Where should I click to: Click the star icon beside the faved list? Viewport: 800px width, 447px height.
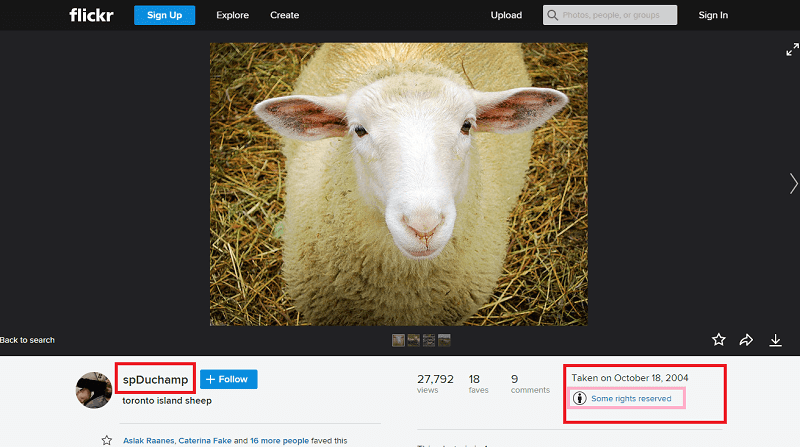107,440
